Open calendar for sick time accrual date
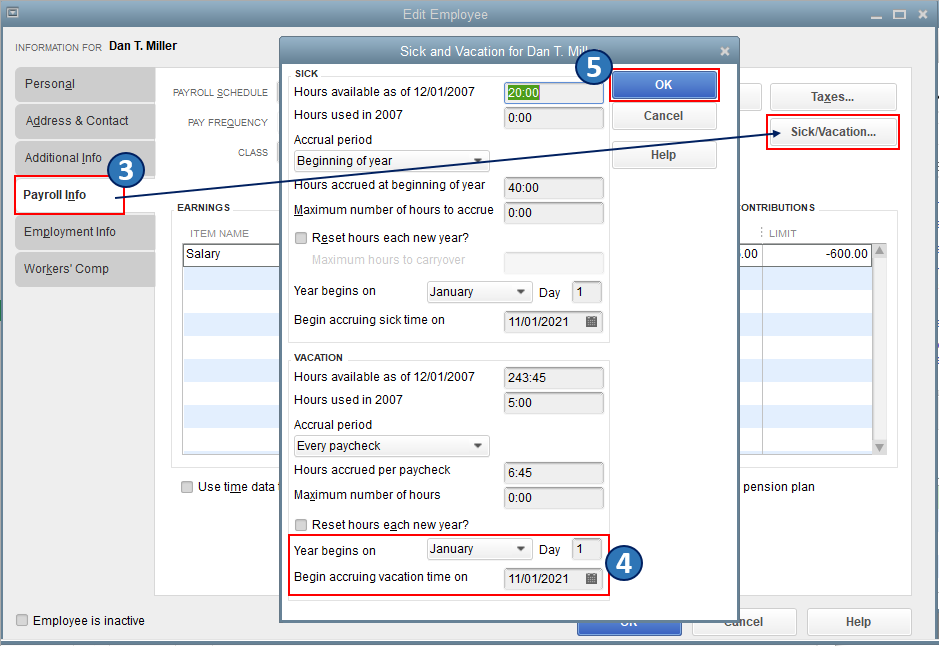Screen dimensions: 939x646 pyautogui.click(x=591, y=322)
